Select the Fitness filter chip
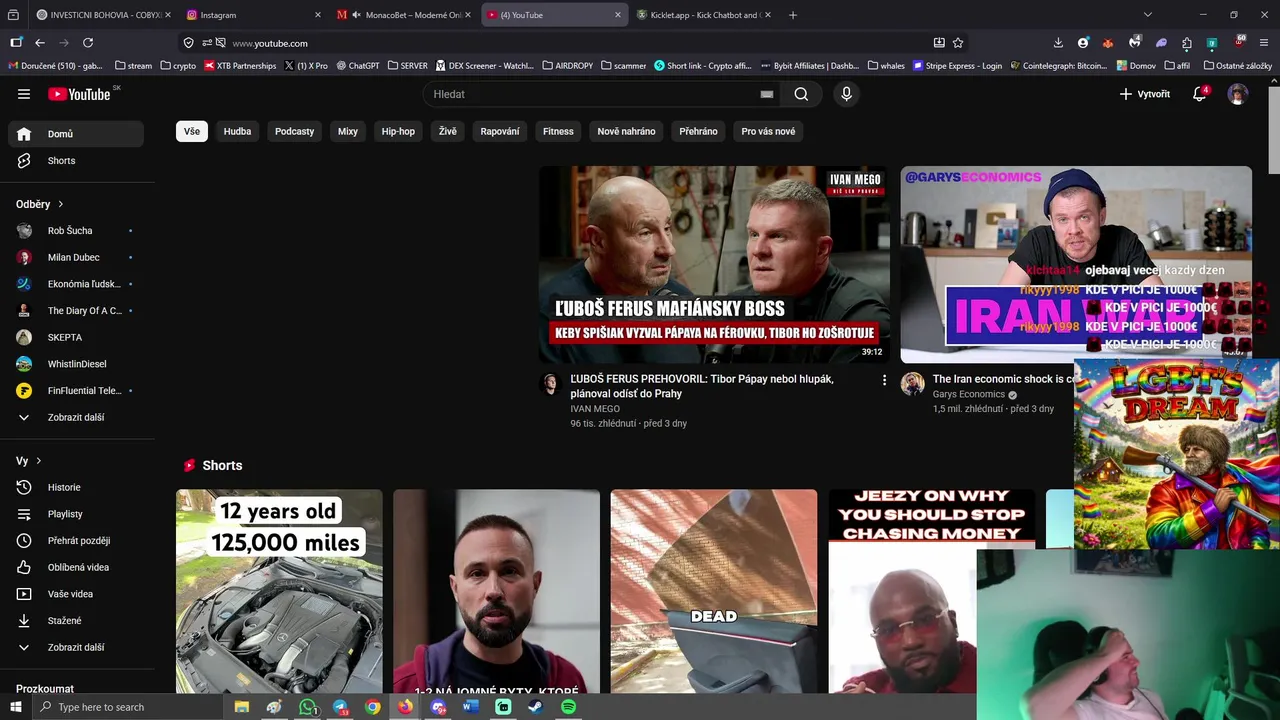1280x720 pixels. [558, 131]
